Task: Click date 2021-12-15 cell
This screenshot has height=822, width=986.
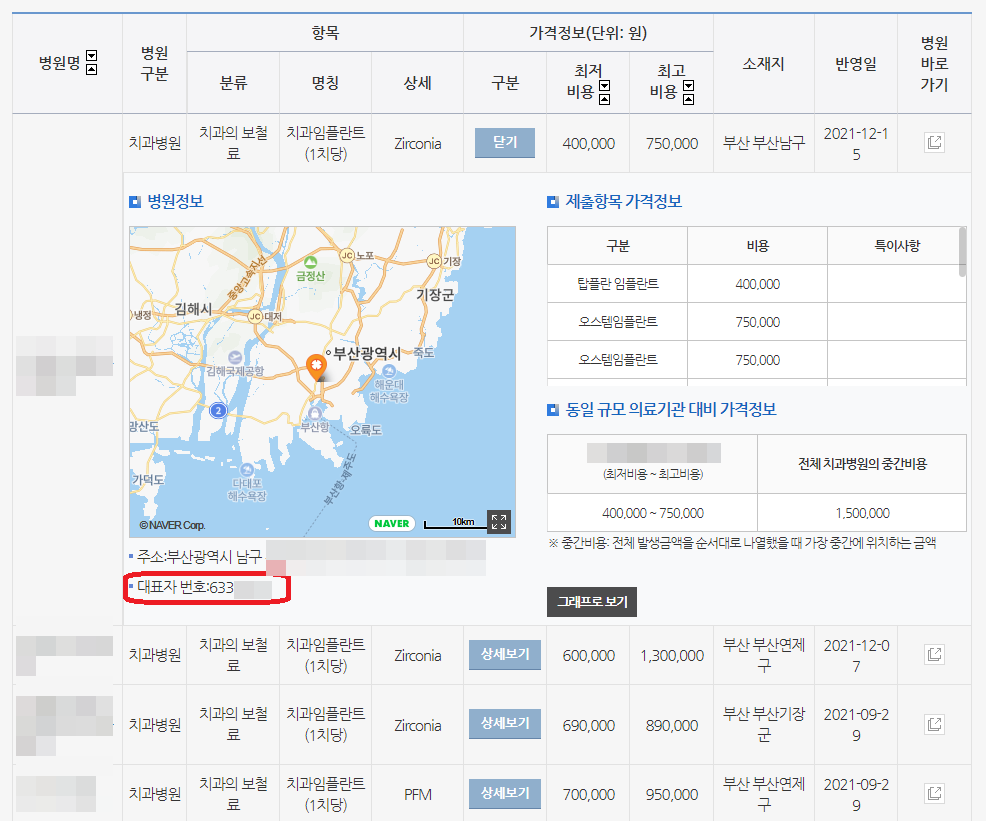Action: (856, 143)
